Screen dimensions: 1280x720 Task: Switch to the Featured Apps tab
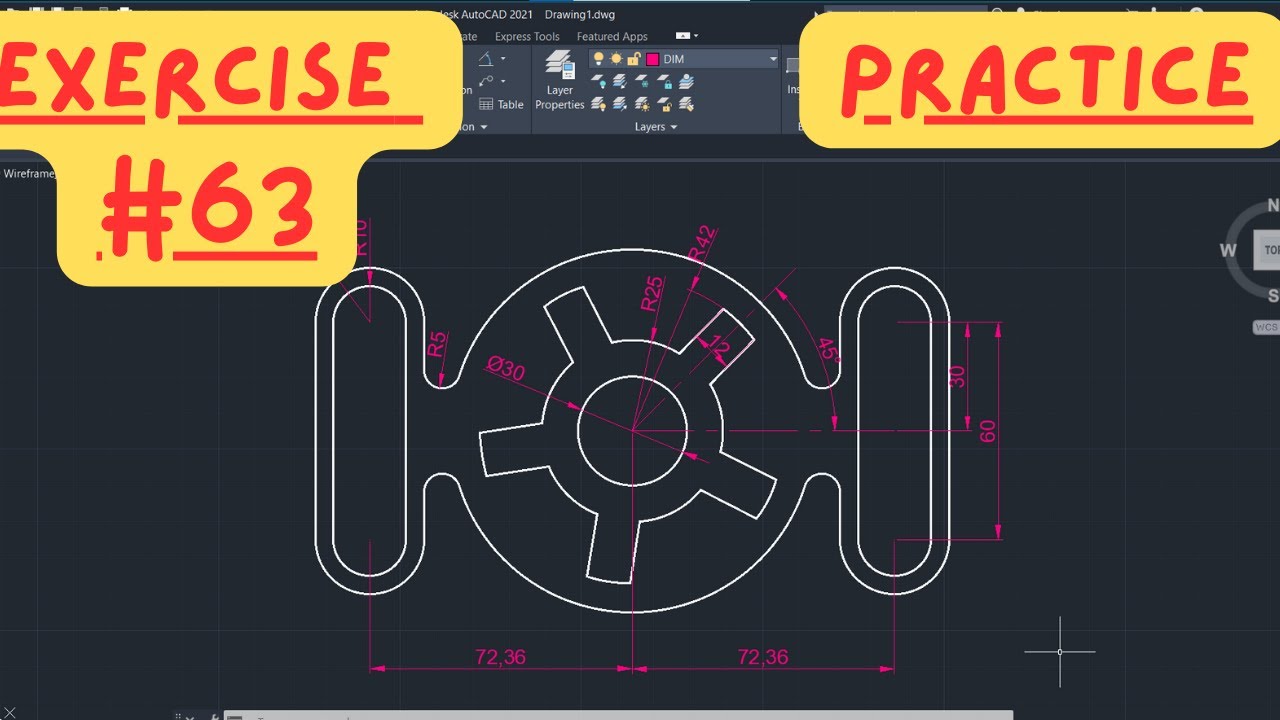[612, 37]
